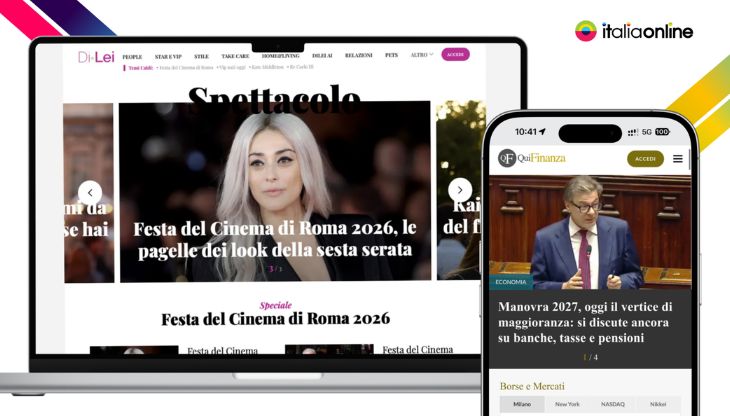Open the DILEI AI menu item
The width and height of the screenshot is (730, 416).
pos(322,55)
